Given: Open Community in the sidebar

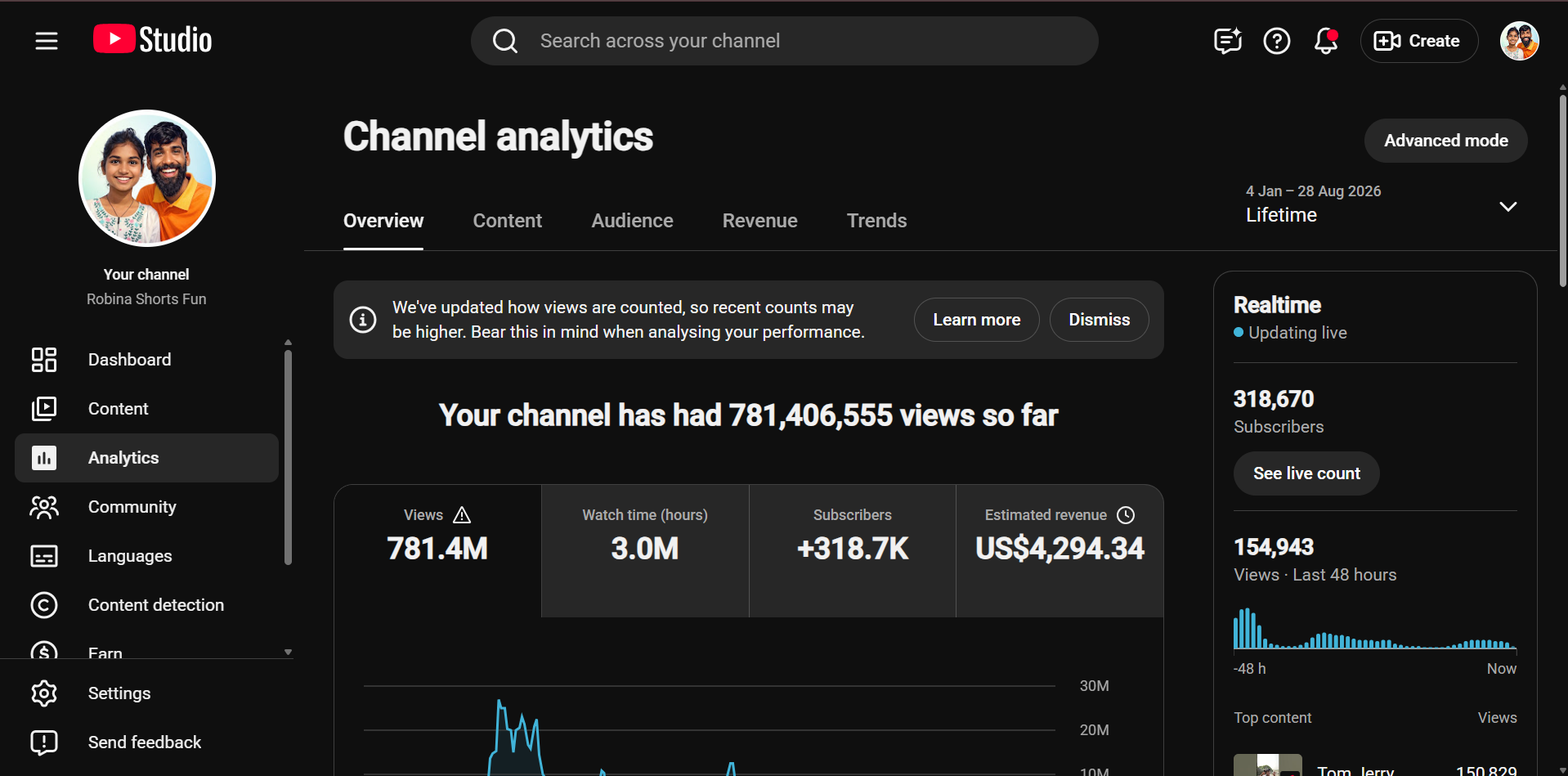Looking at the screenshot, I should (147, 507).
